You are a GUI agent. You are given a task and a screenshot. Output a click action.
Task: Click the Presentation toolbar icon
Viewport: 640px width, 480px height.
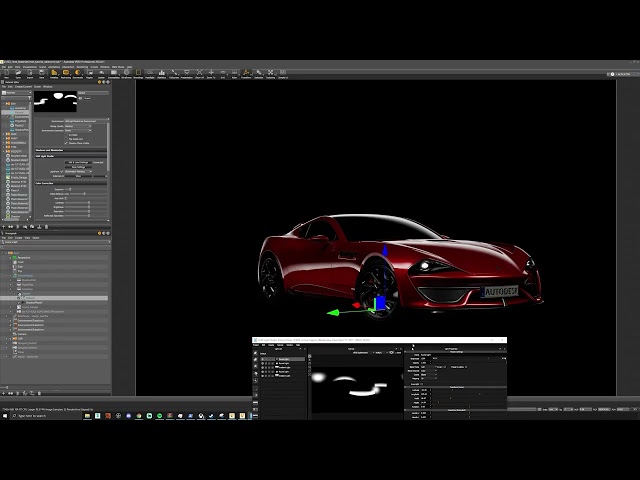[187, 73]
